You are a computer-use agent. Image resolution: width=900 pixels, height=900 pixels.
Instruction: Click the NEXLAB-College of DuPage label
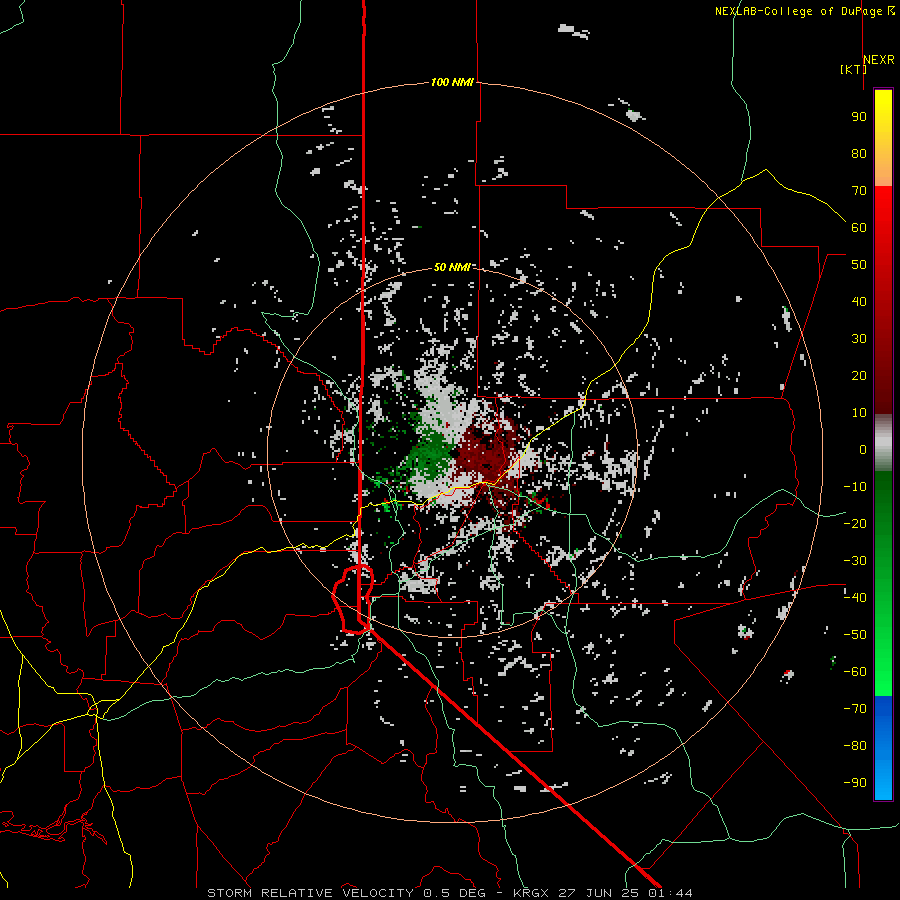[x=798, y=11]
